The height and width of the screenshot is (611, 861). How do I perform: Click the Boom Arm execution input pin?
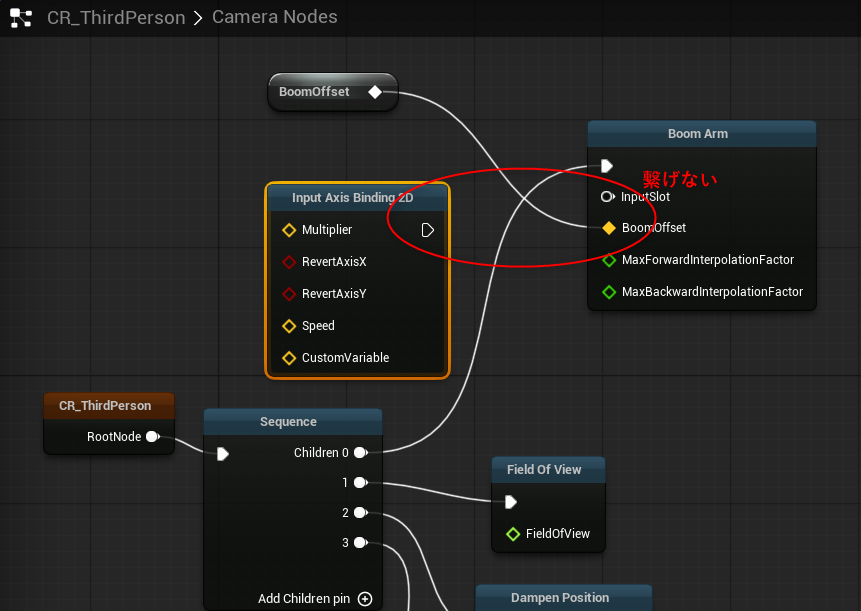point(606,166)
